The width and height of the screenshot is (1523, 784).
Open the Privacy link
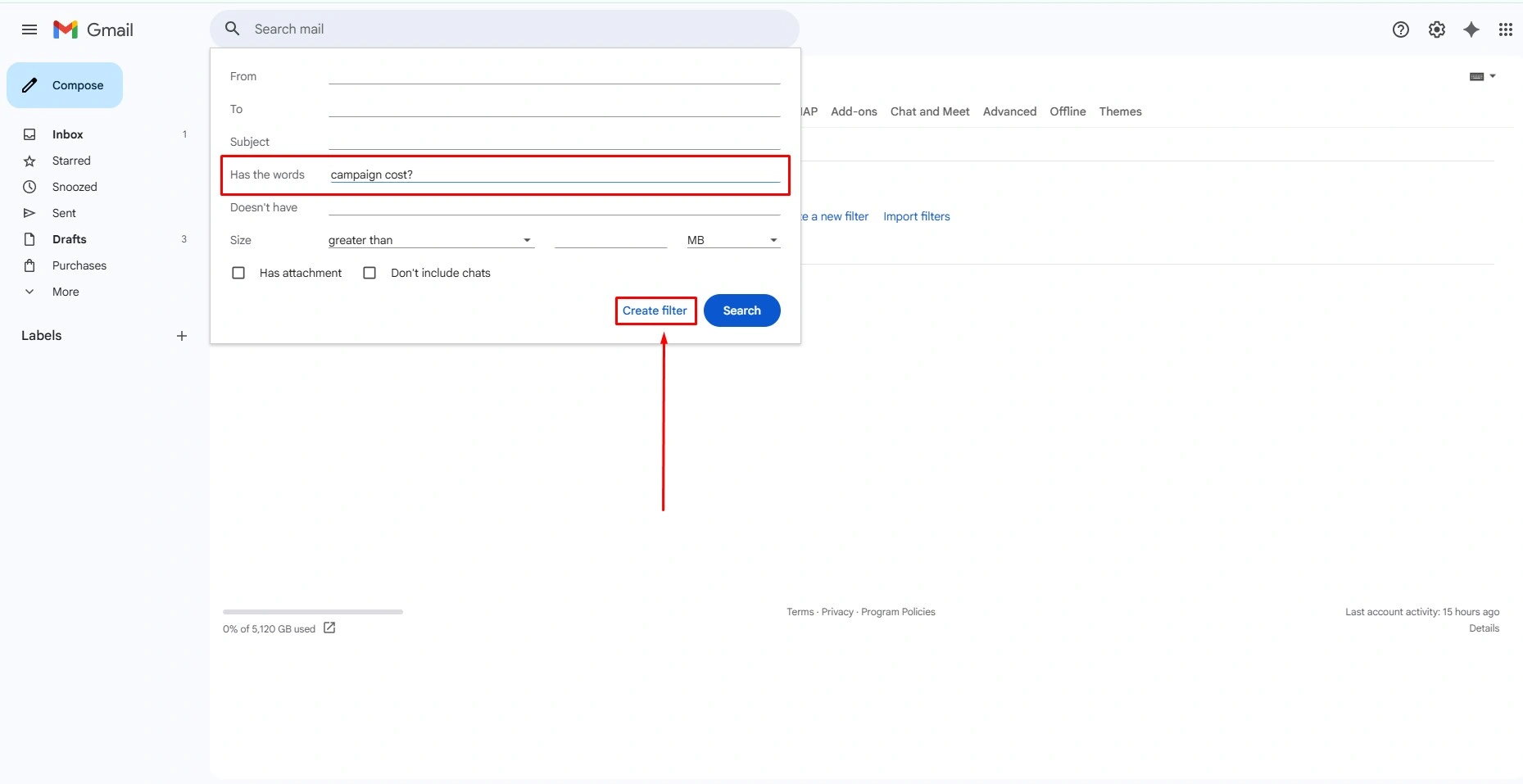pyautogui.click(x=837, y=612)
